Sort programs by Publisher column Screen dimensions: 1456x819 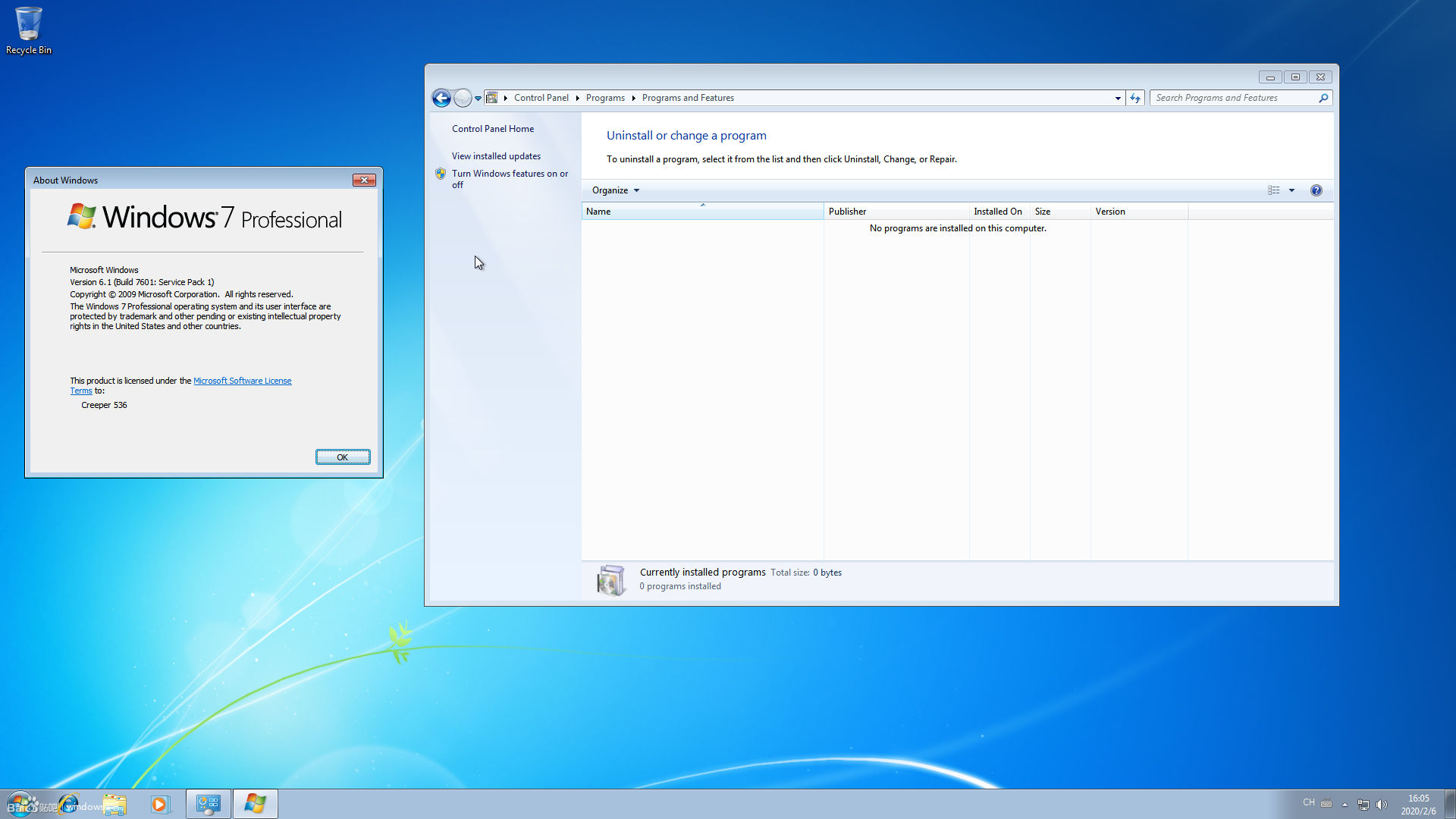896,212
